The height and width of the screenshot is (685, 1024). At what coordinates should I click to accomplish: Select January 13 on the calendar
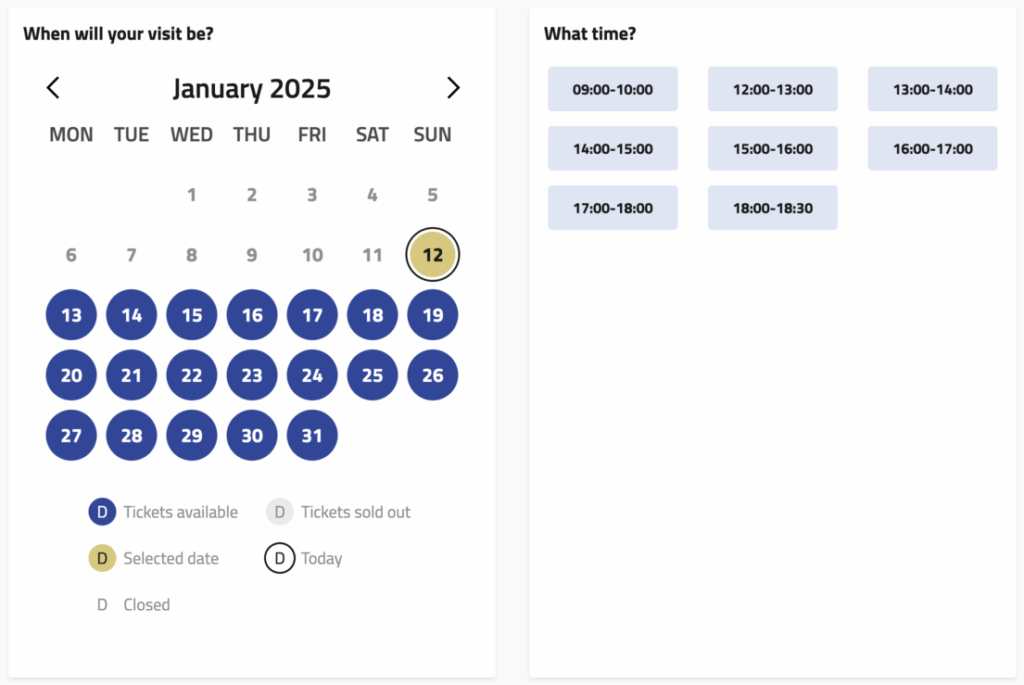click(72, 315)
